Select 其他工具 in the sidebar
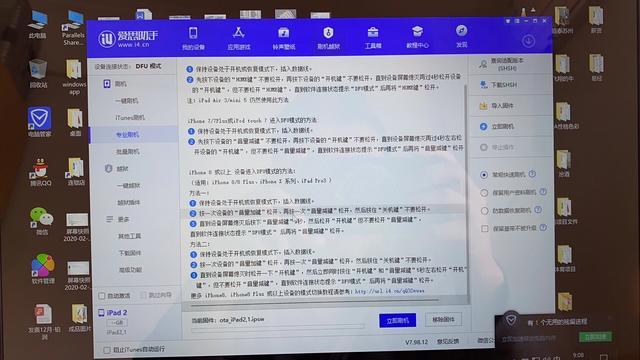This screenshot has width=640, height=360. 130,236
